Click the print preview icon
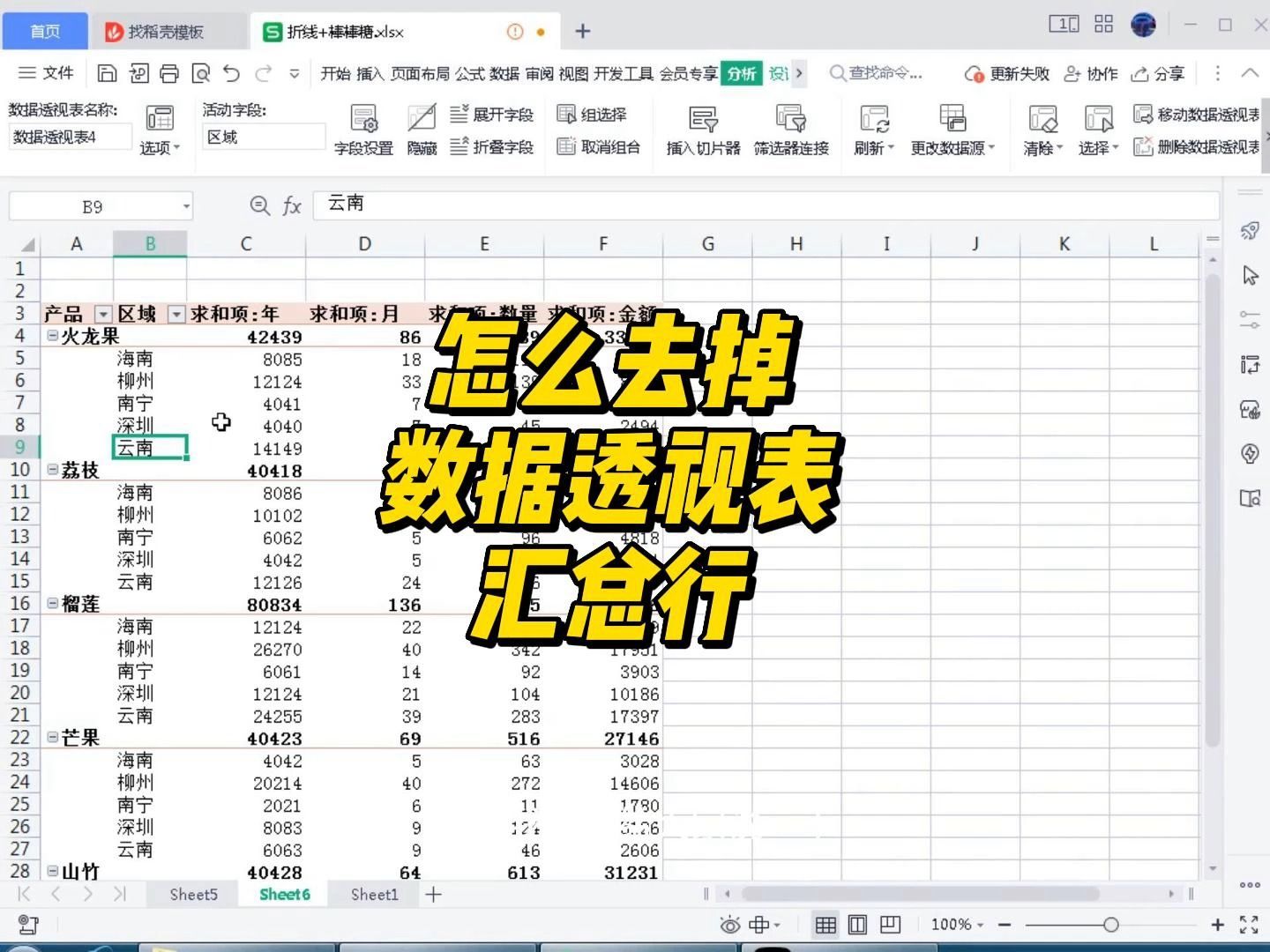This screenshot has height=952, width=1270. click(201, 73)
